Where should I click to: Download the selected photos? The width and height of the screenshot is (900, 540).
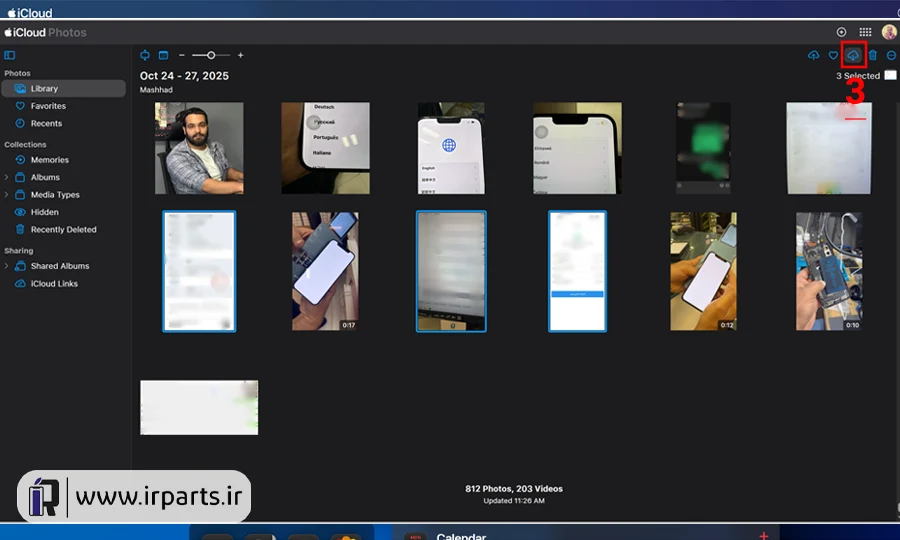[x=854, y=55]
